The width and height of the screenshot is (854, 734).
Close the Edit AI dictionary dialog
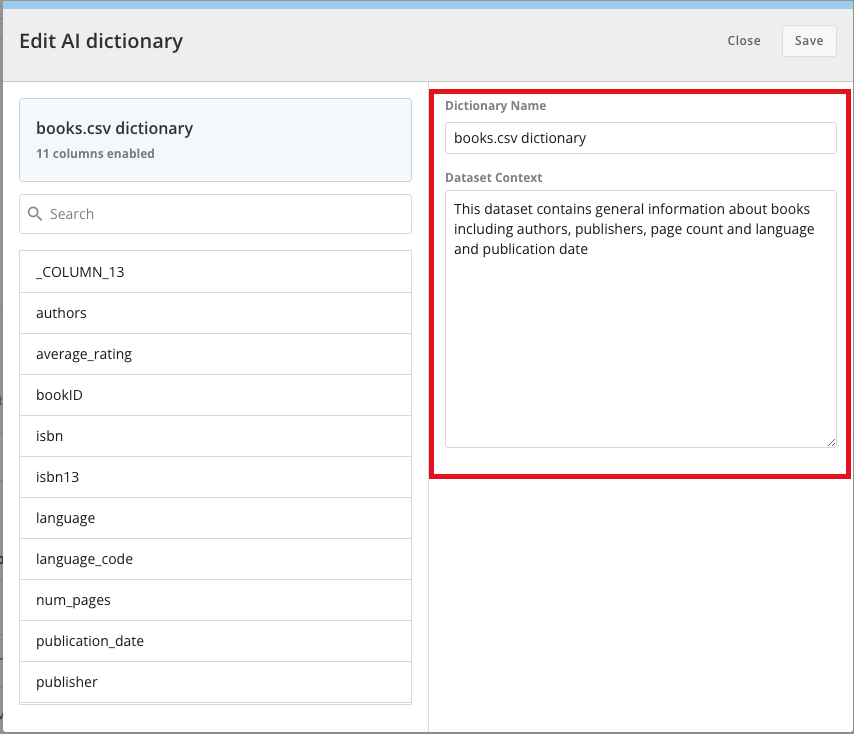point(743,41)
